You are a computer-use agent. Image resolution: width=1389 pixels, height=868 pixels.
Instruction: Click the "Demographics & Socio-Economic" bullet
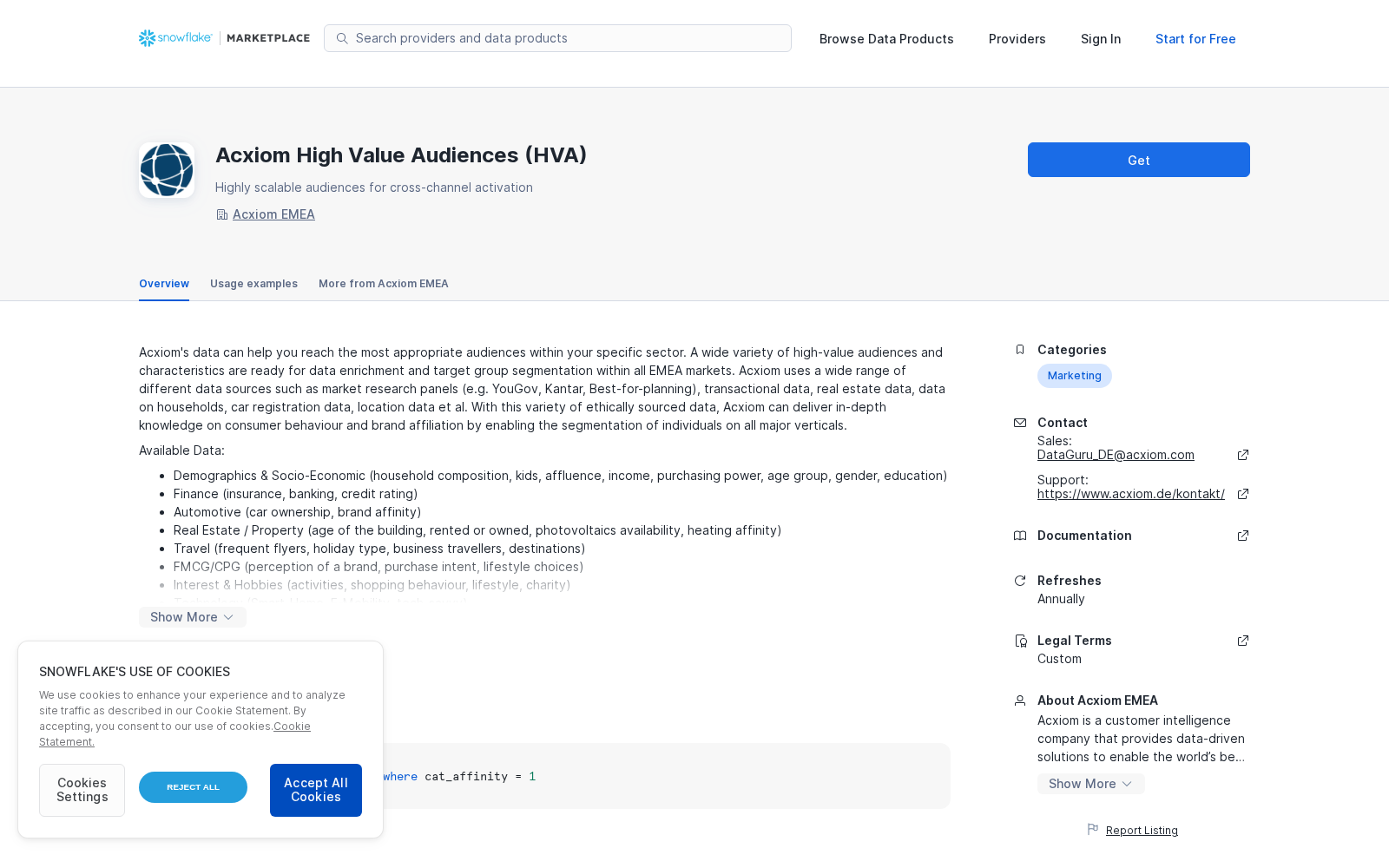[560, 476]
